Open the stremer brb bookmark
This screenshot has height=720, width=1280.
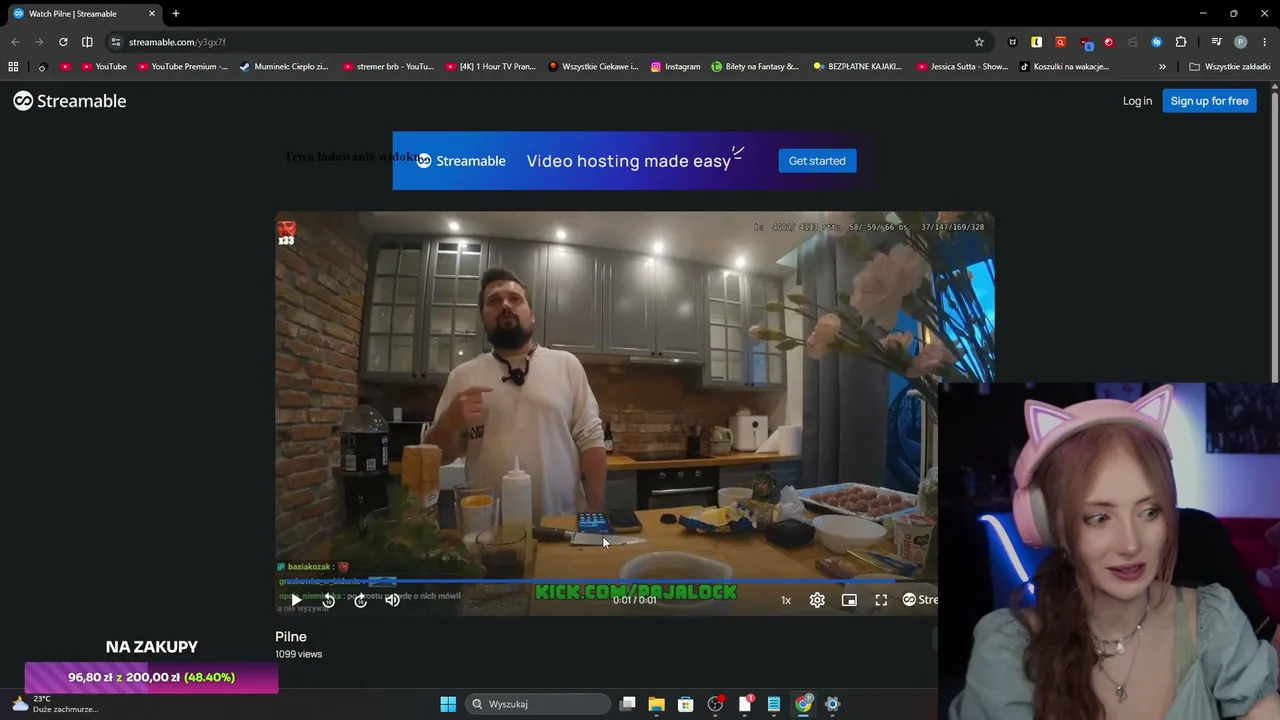388,67
